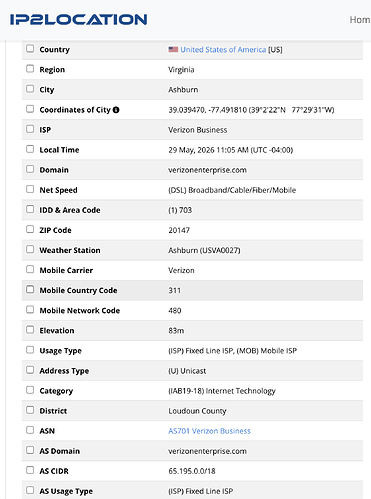Click the district value 'Loudoun County'
The width and height of the screenshot is (371, 499).
pos(197,411)
